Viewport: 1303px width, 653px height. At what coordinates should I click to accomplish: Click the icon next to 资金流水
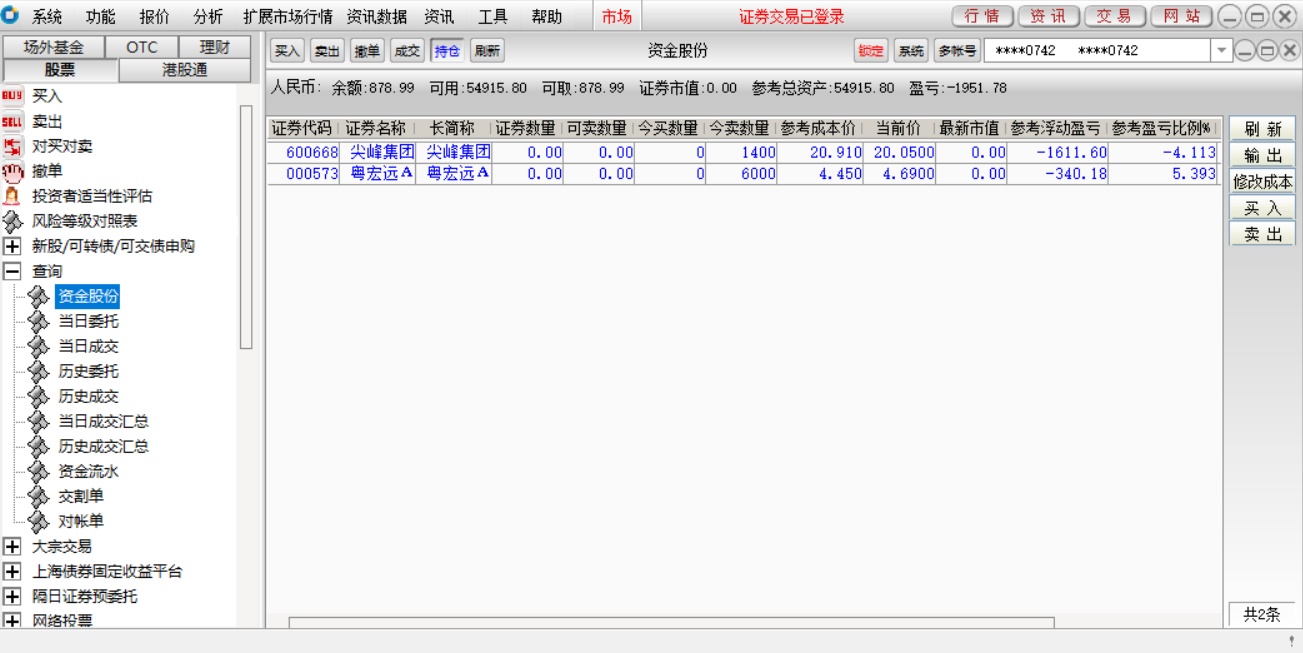38,471
